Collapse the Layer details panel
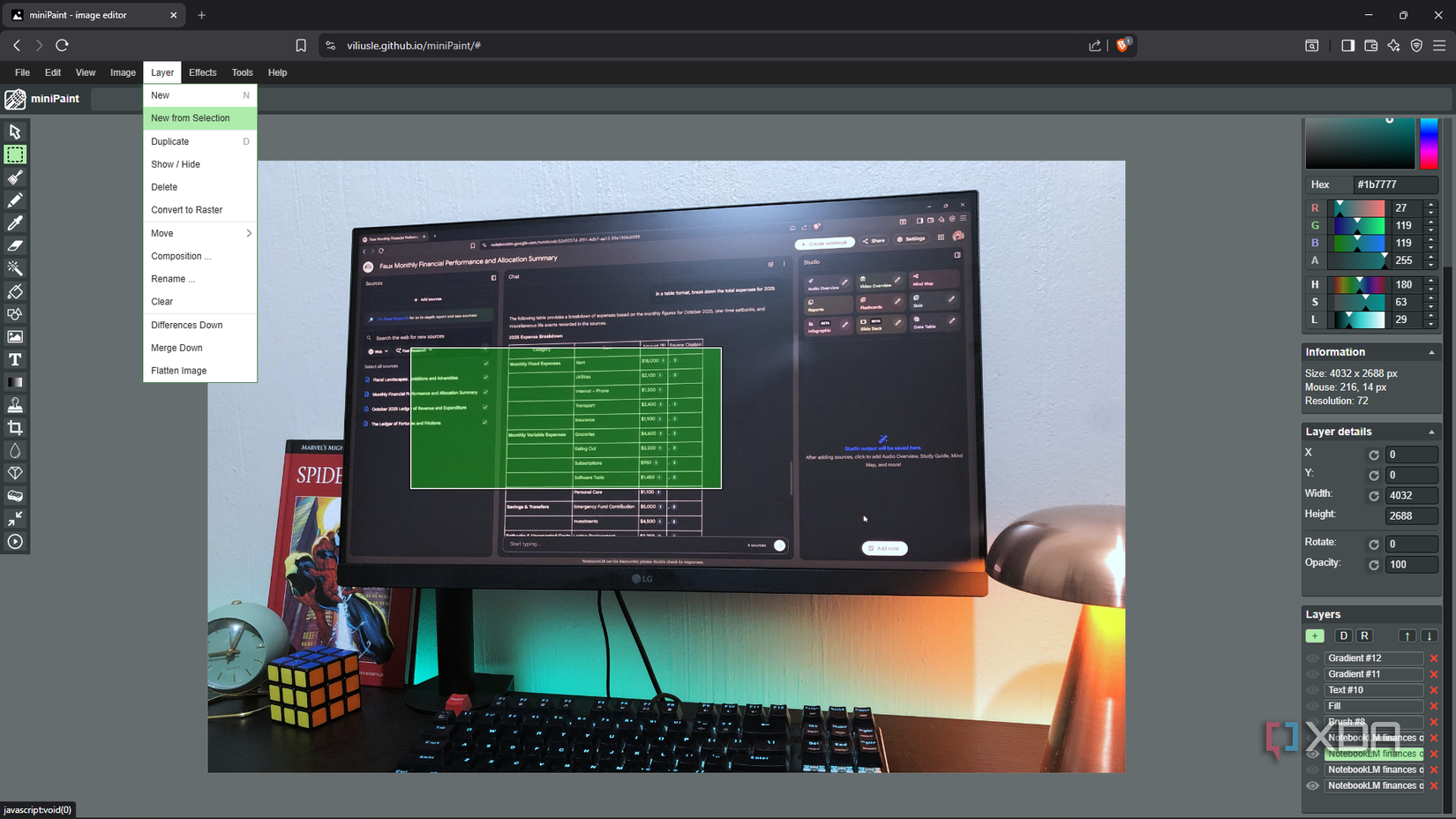Image resolution: width=1456 pixels, height=819 pixels. (1431, 432)
